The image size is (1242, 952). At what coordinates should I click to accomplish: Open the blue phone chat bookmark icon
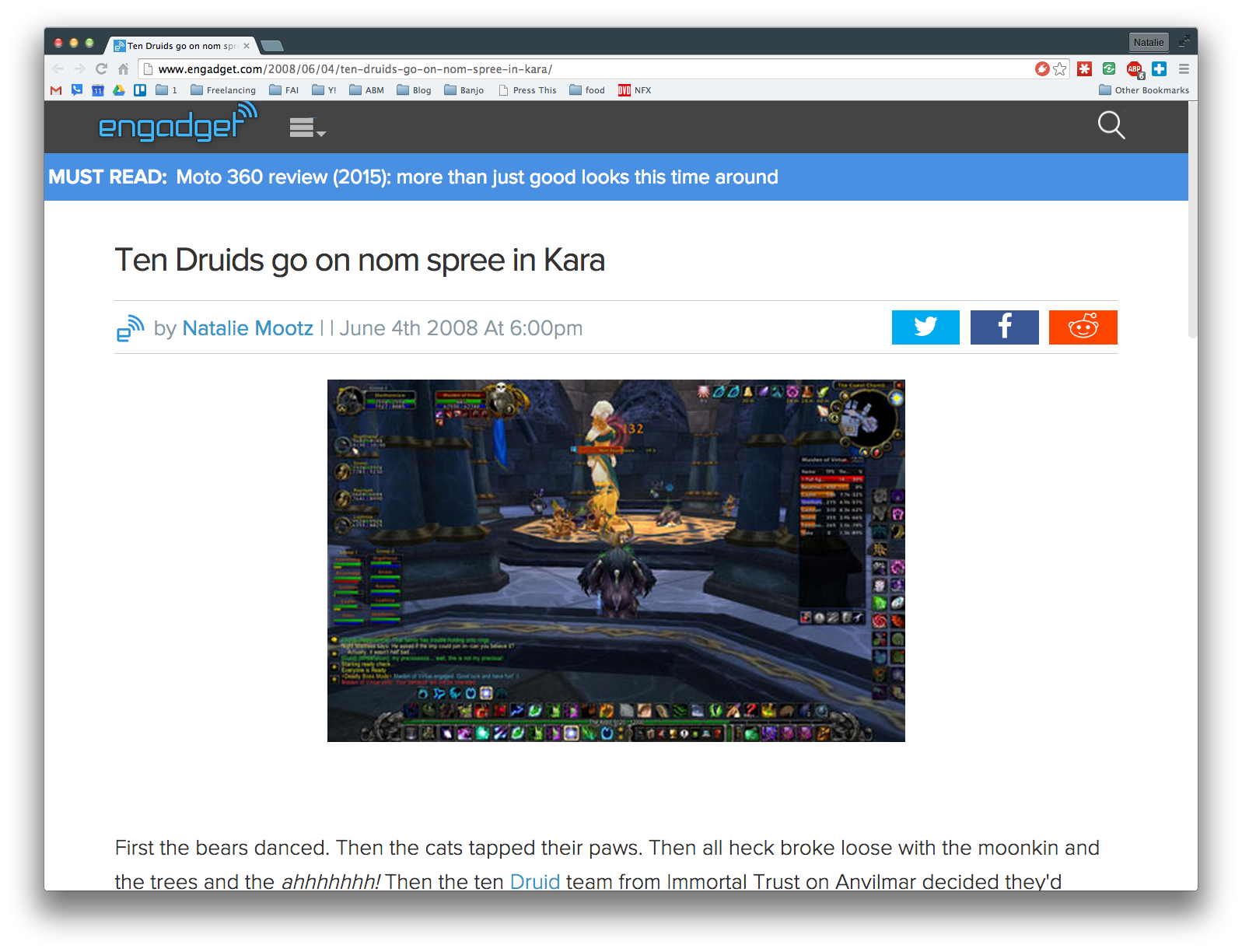(x=77, y=90)
